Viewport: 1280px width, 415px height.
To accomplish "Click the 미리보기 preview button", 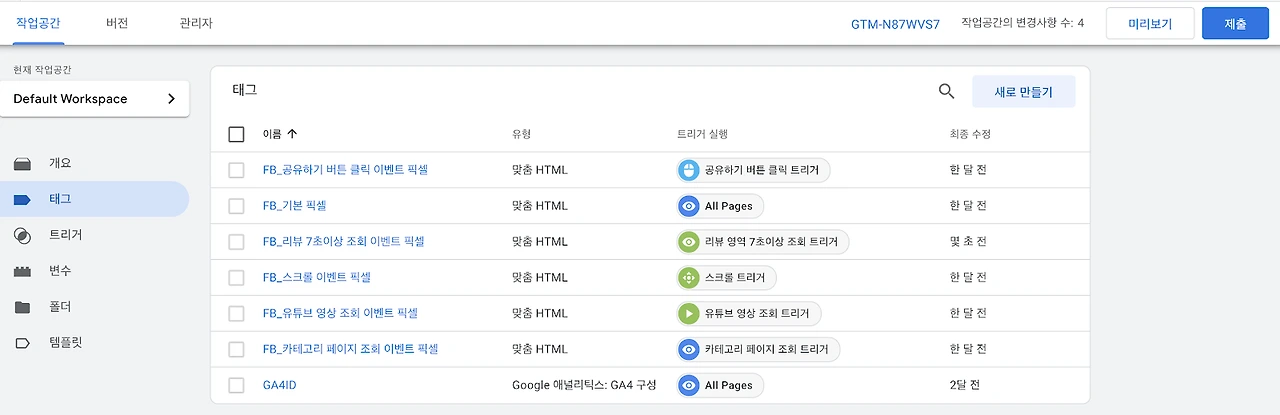I will 1150,24.
